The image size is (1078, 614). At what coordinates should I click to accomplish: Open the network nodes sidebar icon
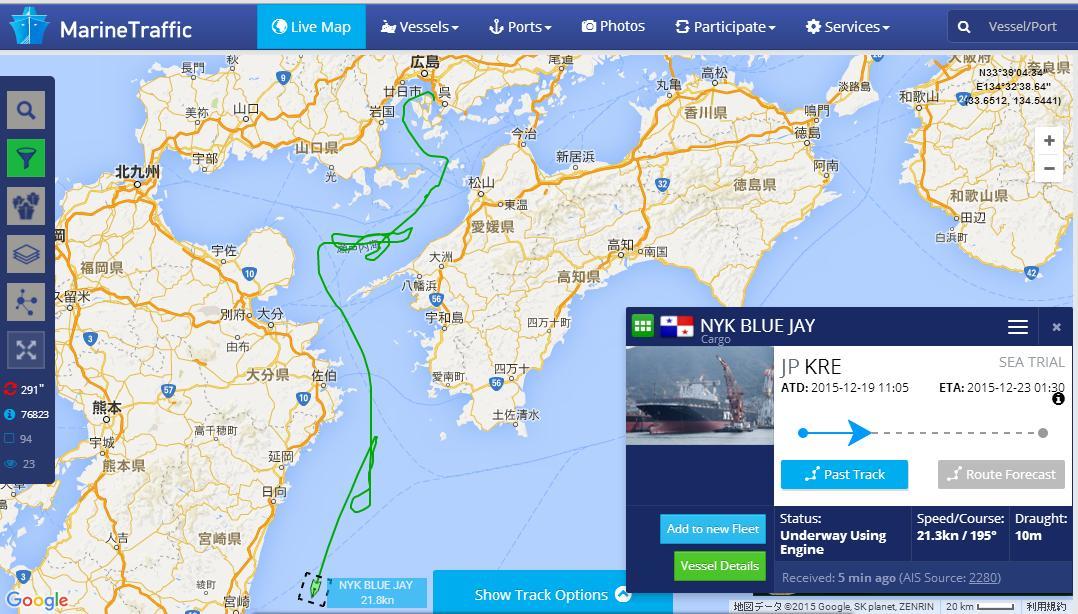click(x=26, y=302)
